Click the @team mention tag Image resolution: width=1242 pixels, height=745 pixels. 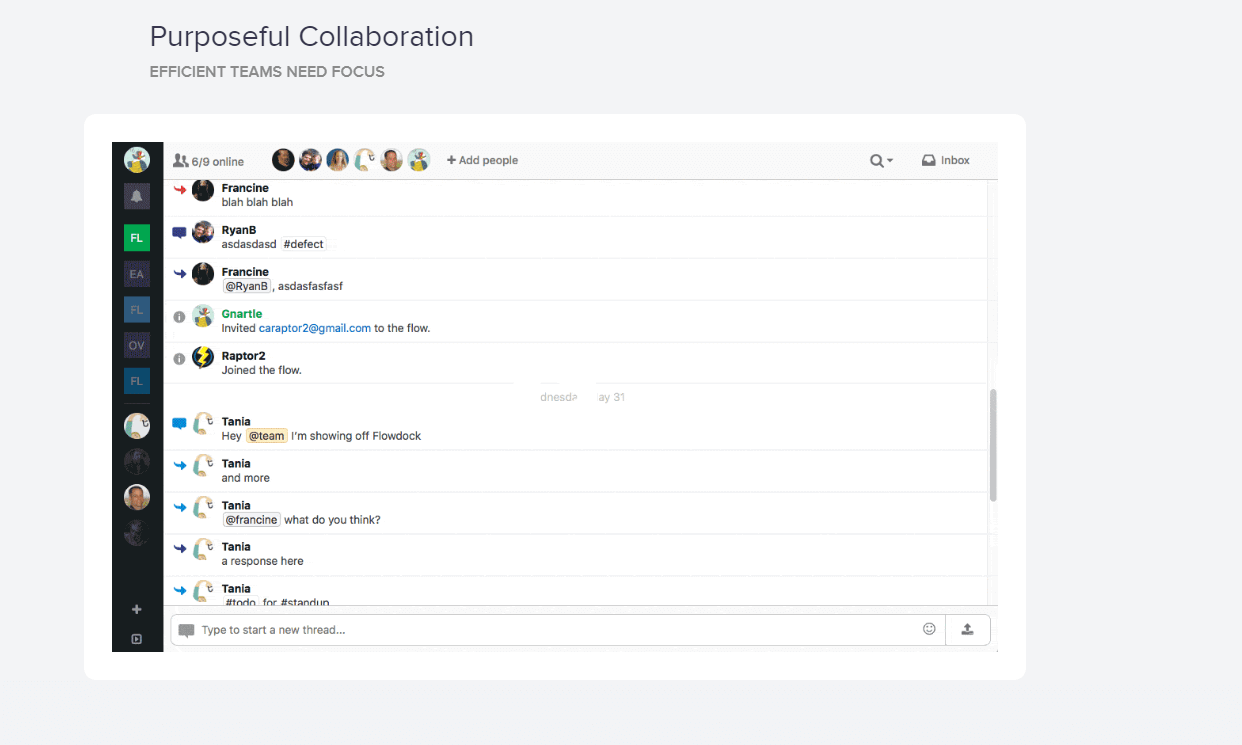(x=267, y=436)
